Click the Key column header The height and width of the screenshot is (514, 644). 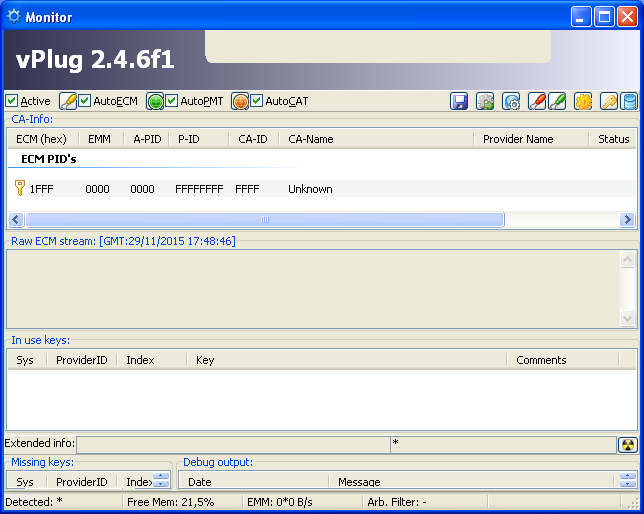pyautogui.click(x=347, y=360)
